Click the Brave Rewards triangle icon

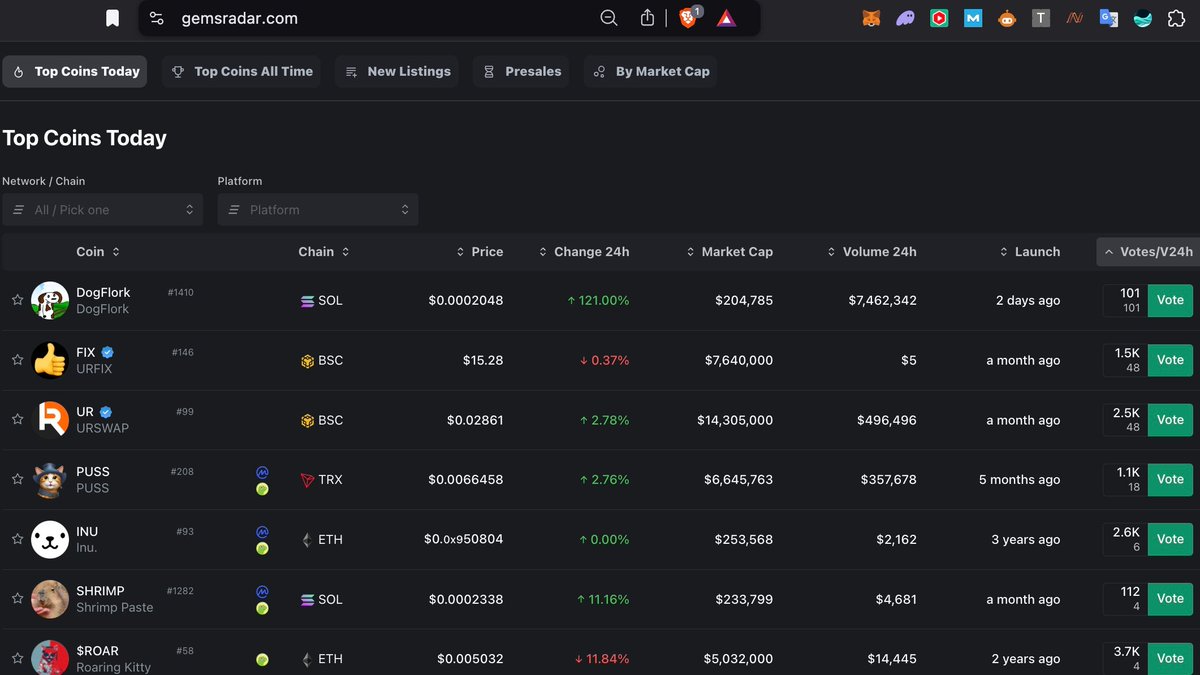pyautogui.click(x=726, y=18)
